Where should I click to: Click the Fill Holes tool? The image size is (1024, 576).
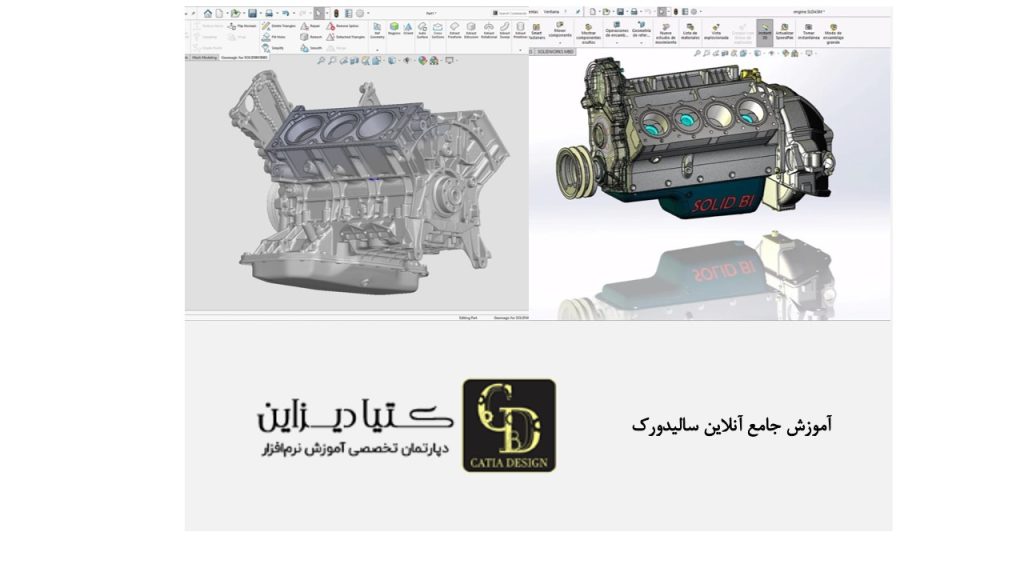[266, 37]
